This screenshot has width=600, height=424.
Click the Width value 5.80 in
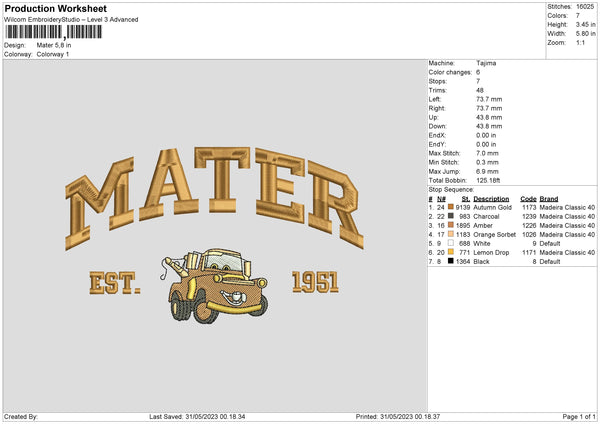click(585, 34)
